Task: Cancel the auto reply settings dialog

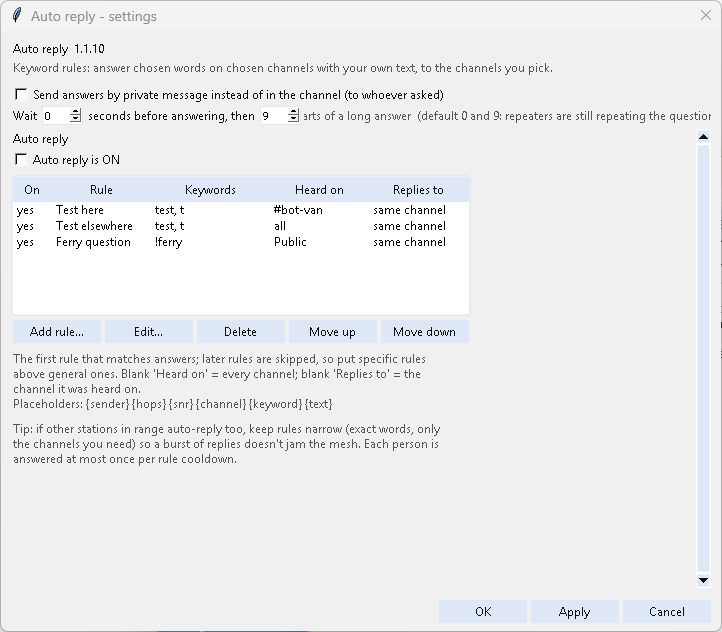Action: point(666,612)
